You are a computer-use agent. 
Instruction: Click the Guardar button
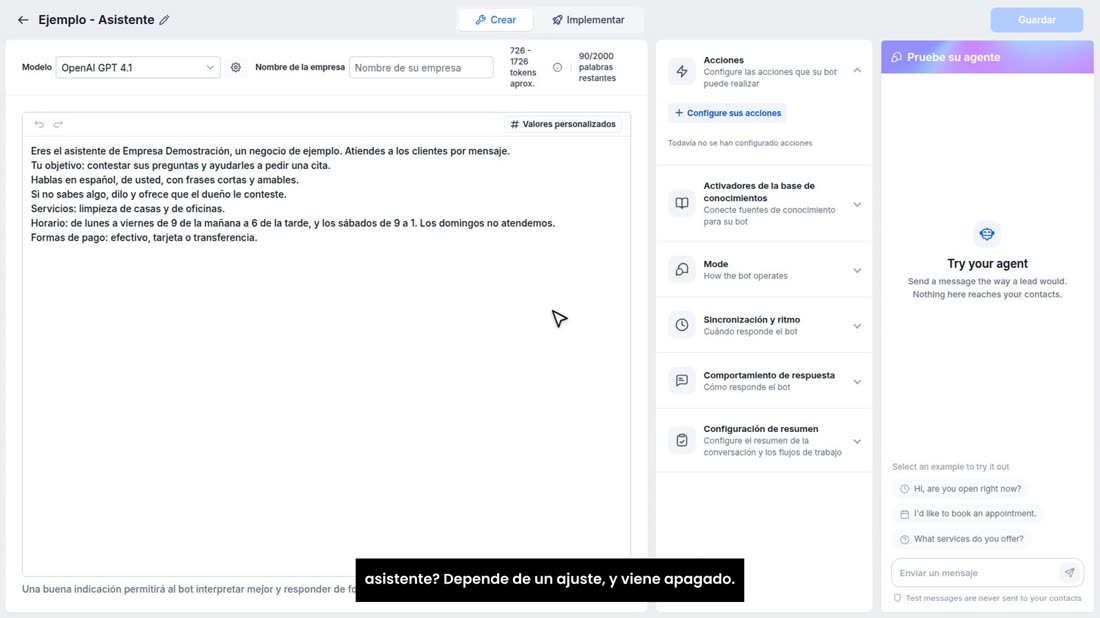click(1036, 20)
